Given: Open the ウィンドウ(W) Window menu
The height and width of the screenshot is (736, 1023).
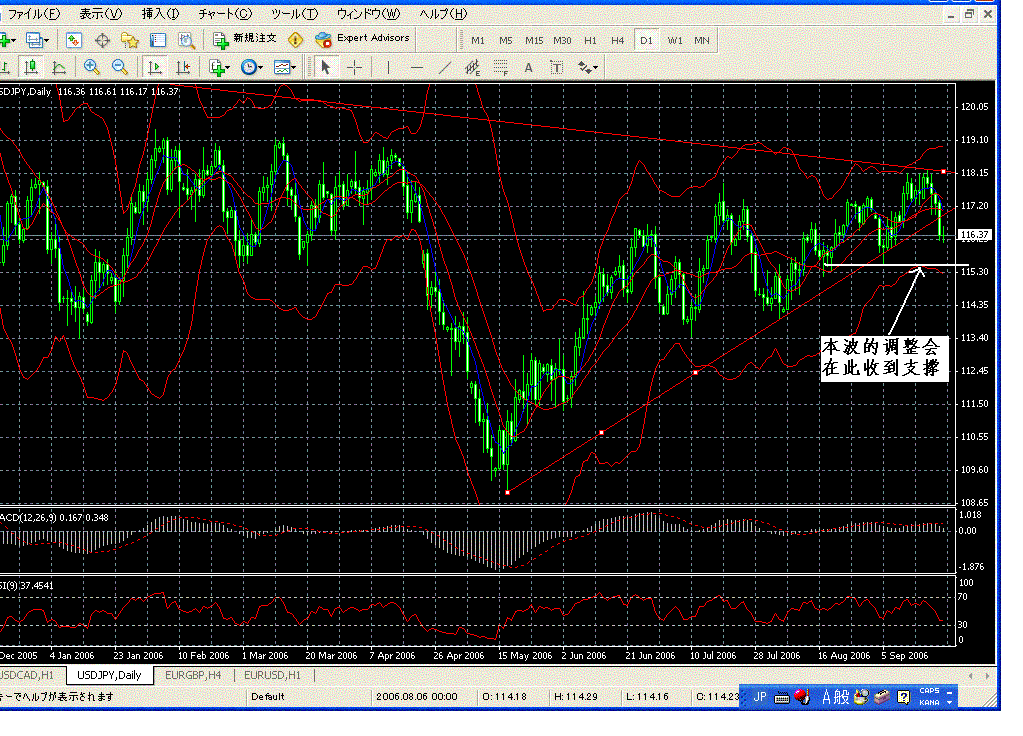Looking at the screenshot, I should point(369,14).
